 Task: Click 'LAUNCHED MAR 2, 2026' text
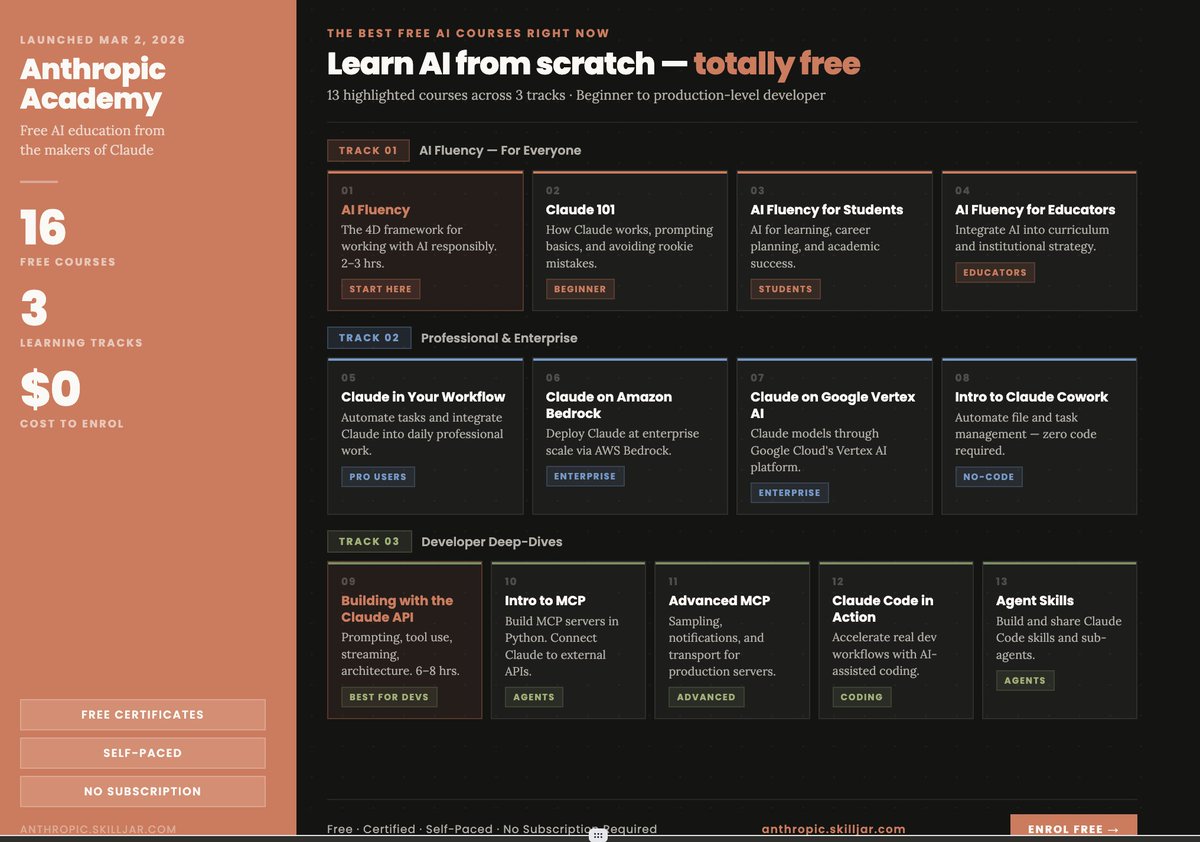pyautogui.click(x=103, y=40)
